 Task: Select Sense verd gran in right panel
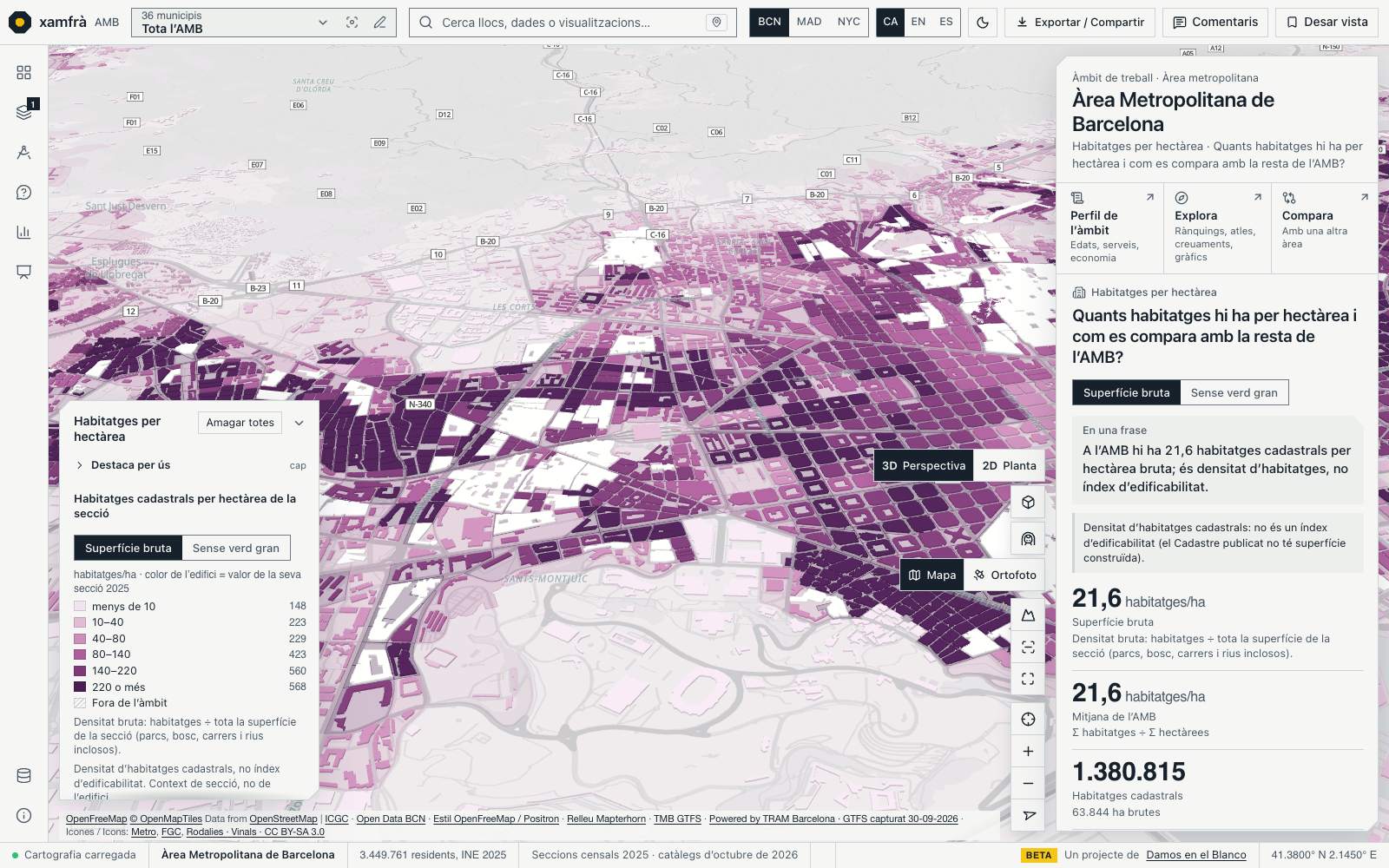pyautogui.click(x=1234, y=393)
